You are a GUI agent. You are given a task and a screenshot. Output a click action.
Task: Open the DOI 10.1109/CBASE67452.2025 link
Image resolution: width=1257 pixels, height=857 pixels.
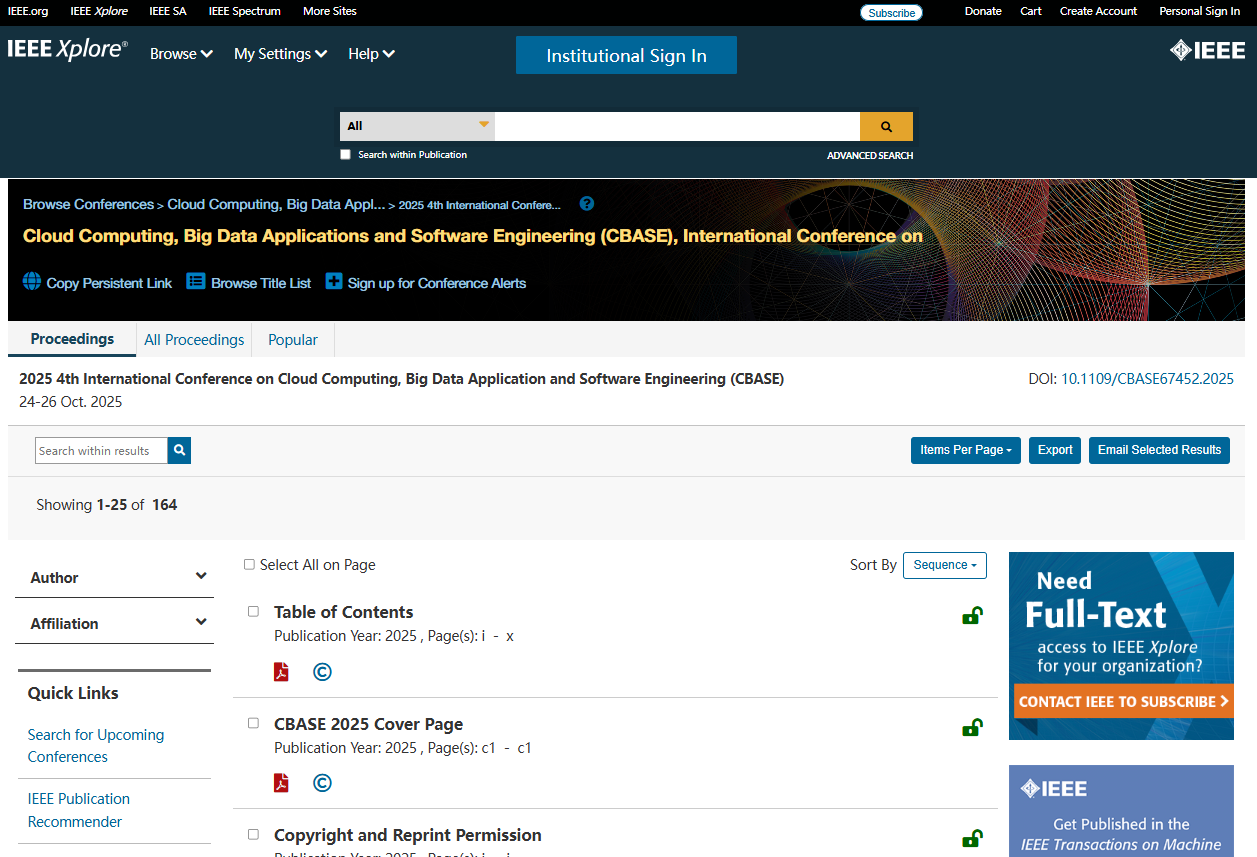1146,379
